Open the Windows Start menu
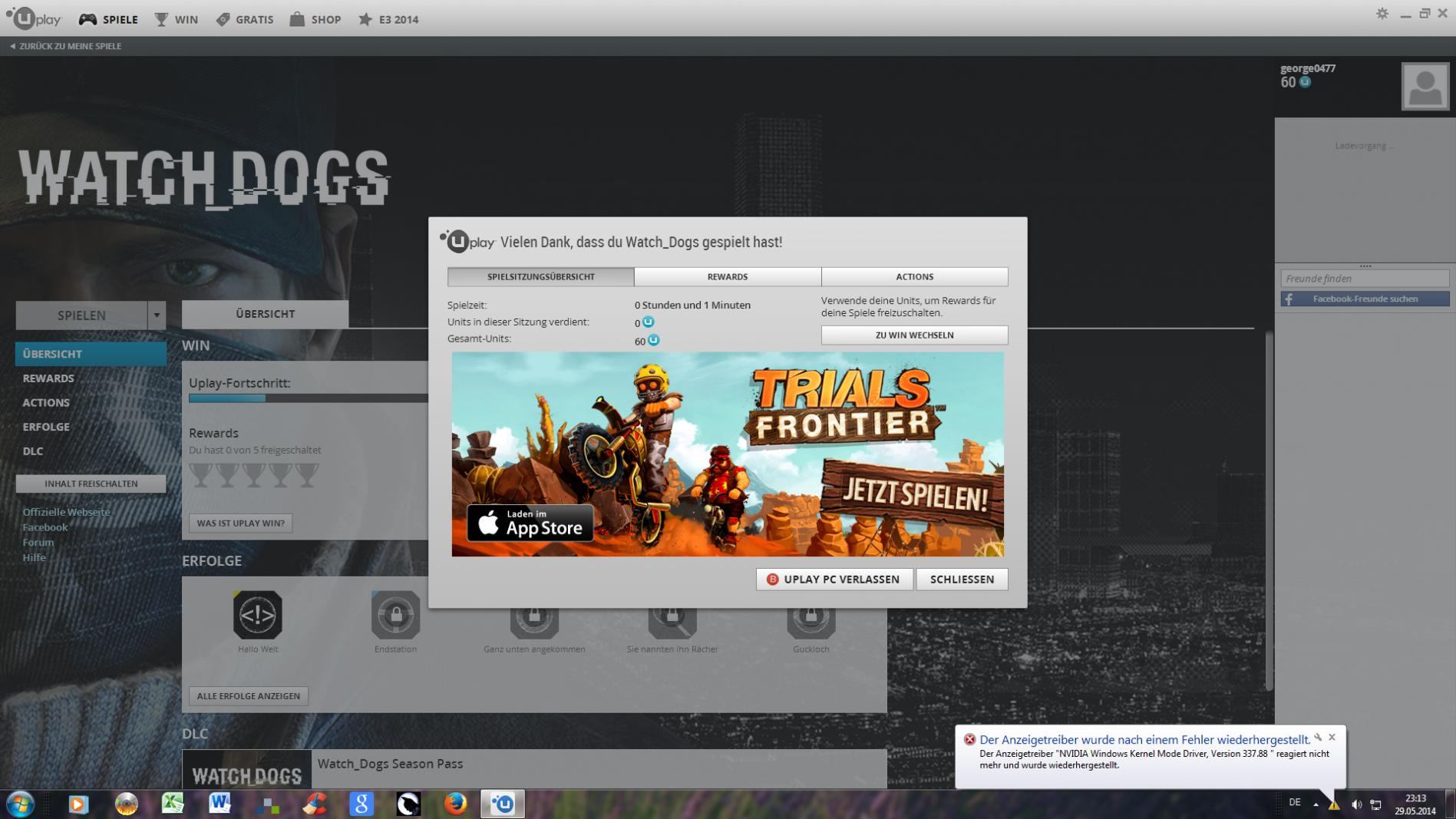1456x819 pixels. point(20,804)
